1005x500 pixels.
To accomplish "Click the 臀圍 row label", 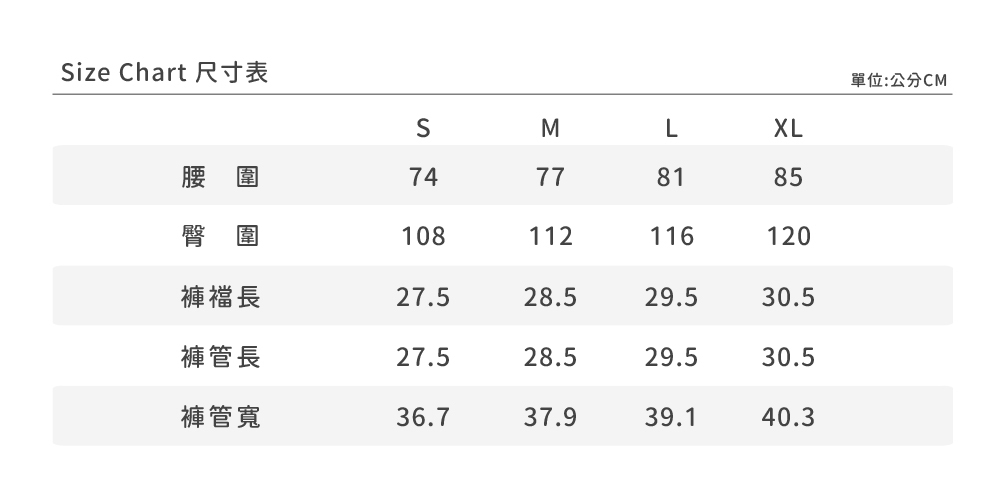I will pos(221,237).
